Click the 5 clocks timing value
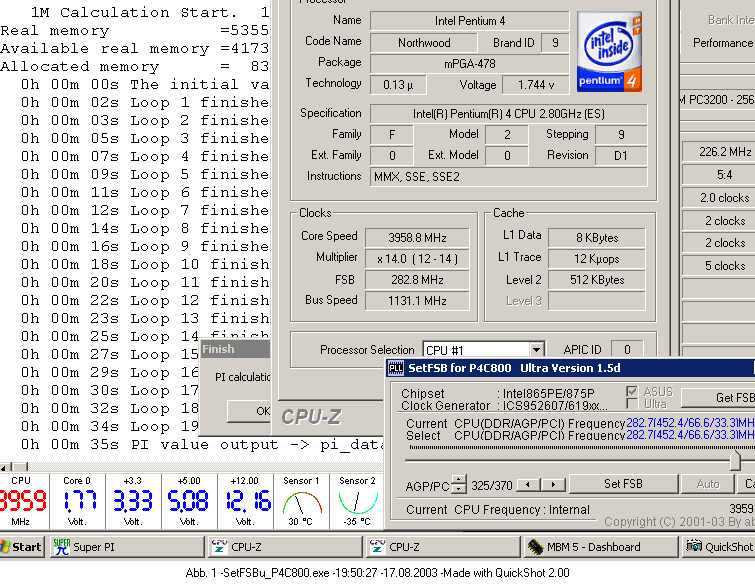 pos(719,266)
